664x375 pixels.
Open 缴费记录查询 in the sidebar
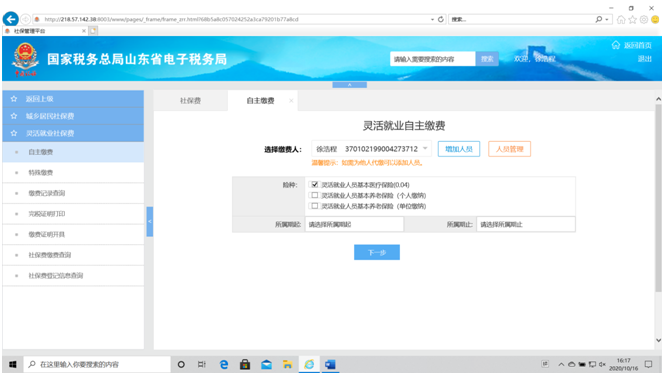[x=73, y=193]
